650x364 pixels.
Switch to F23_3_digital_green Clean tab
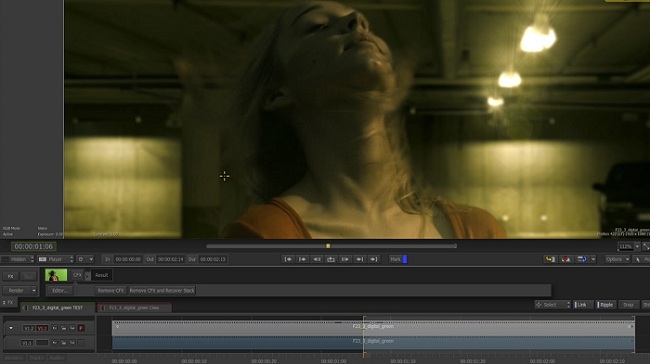click(134, 308)
